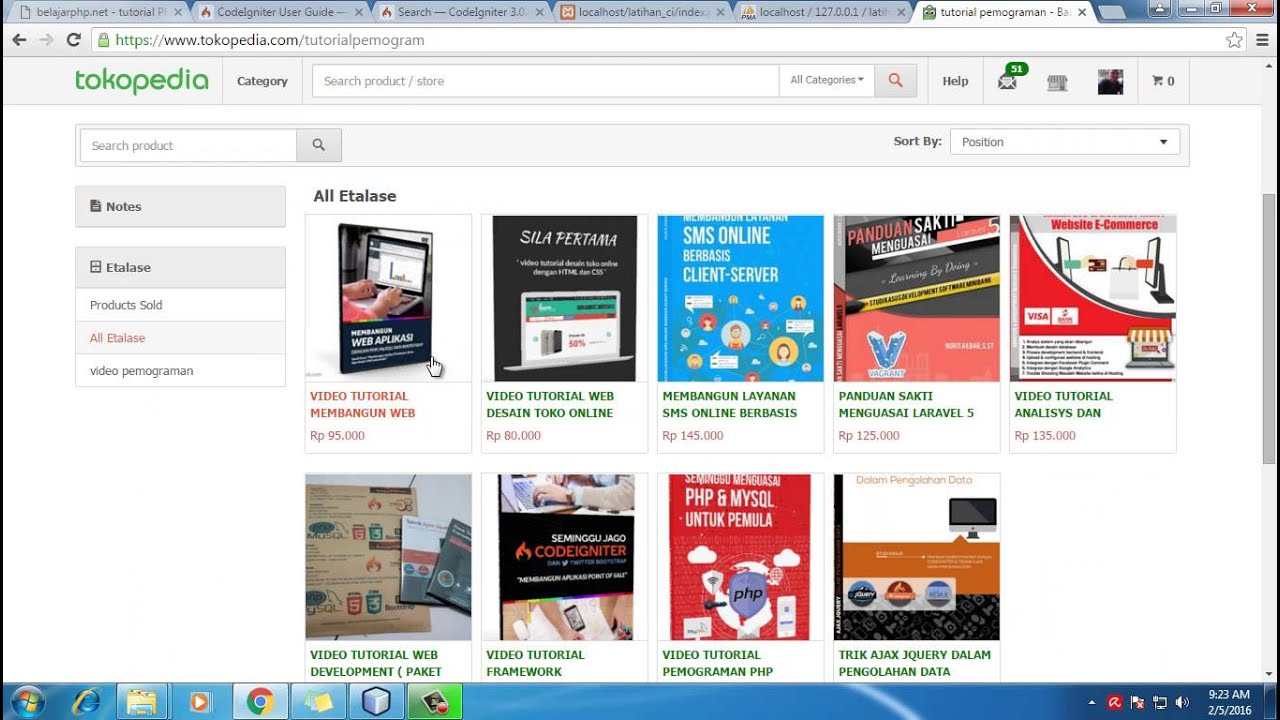Open TRIK AJAX JQUERY title link

click(915, 663)
